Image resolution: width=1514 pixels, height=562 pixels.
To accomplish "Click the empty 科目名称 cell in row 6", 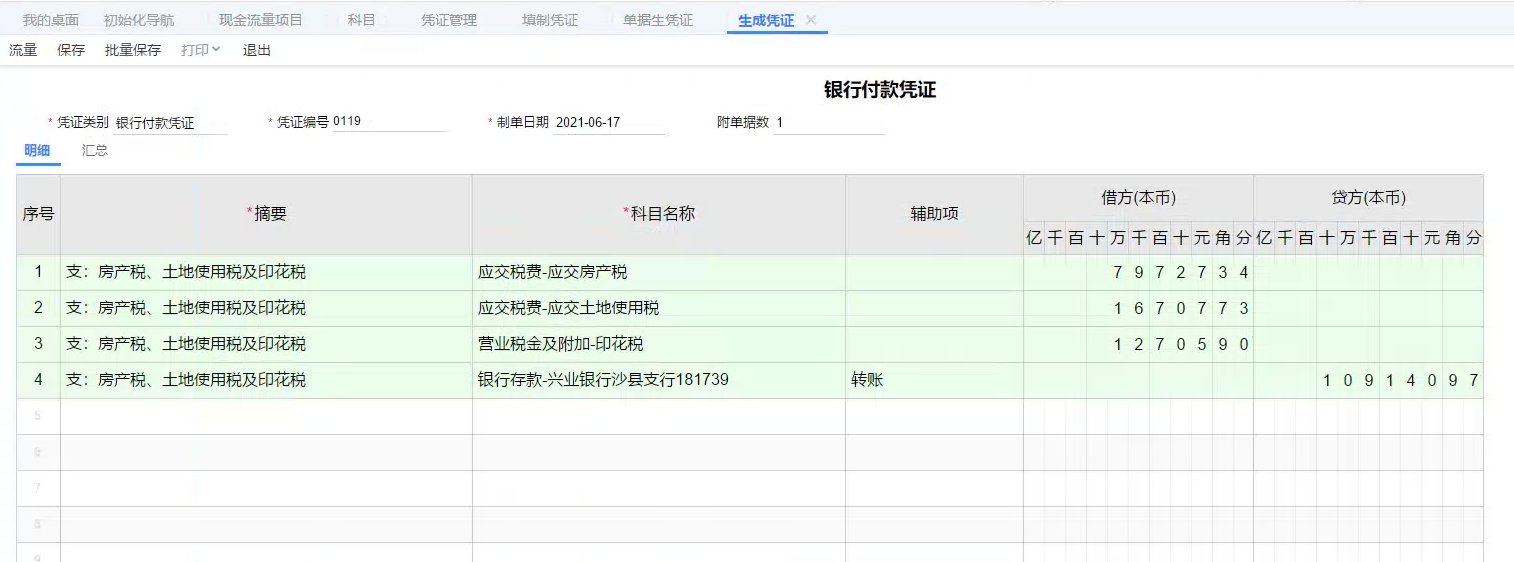I will (x=659, y=452).
